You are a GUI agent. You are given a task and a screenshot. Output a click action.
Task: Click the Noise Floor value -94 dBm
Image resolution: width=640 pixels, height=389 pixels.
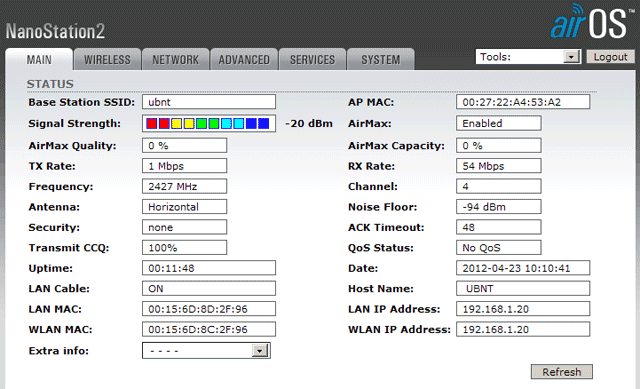499,207
